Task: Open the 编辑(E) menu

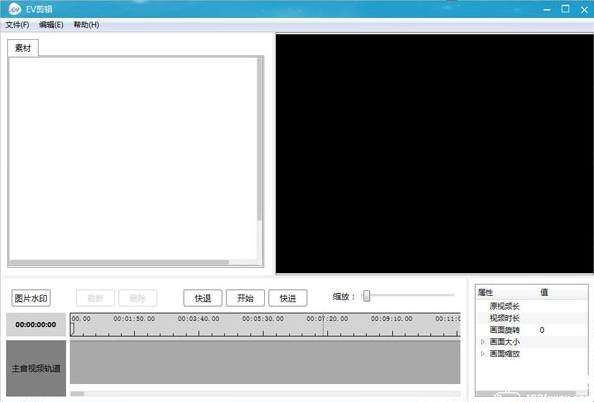Action: pyautogui.click(x=51, y=25)
